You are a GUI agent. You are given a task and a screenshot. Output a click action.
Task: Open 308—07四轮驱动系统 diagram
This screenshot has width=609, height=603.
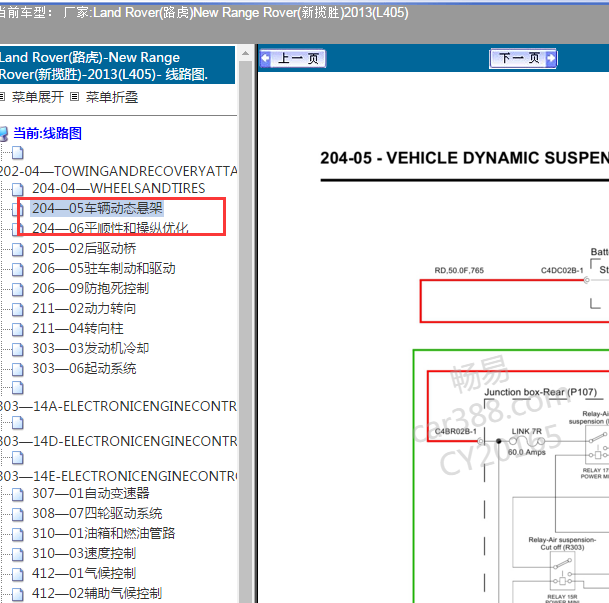click(97, 513)
